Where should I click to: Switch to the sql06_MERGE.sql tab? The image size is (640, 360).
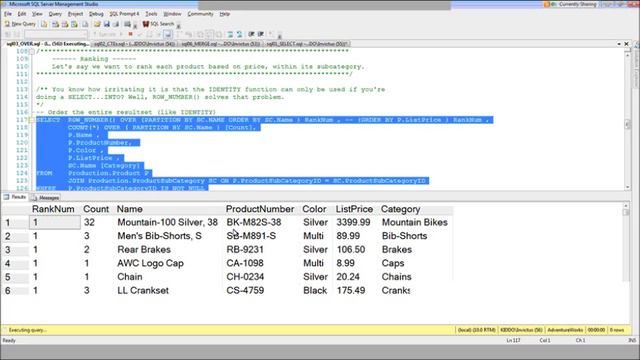(220, 44)
